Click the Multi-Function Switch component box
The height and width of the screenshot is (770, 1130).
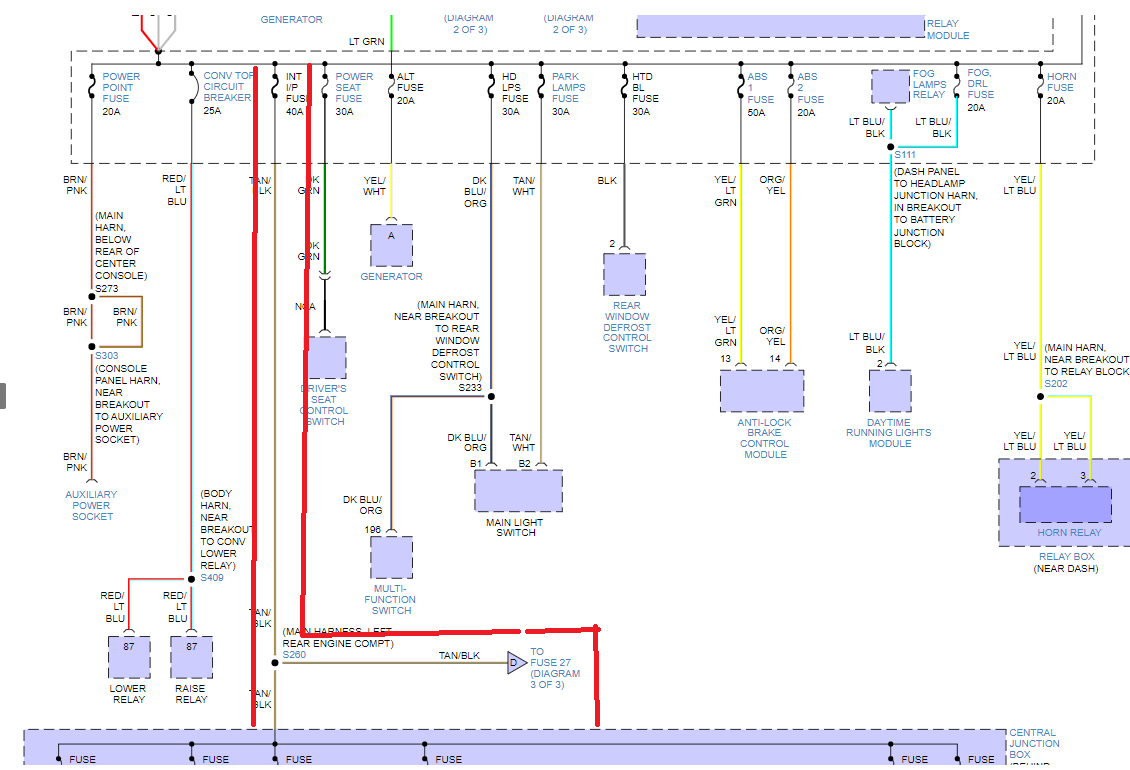click(391, 558)
